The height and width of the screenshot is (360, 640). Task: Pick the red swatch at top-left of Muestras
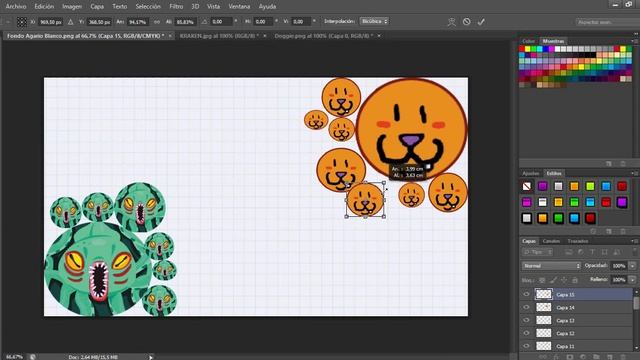pyautogui.click(x=522, y=49)
